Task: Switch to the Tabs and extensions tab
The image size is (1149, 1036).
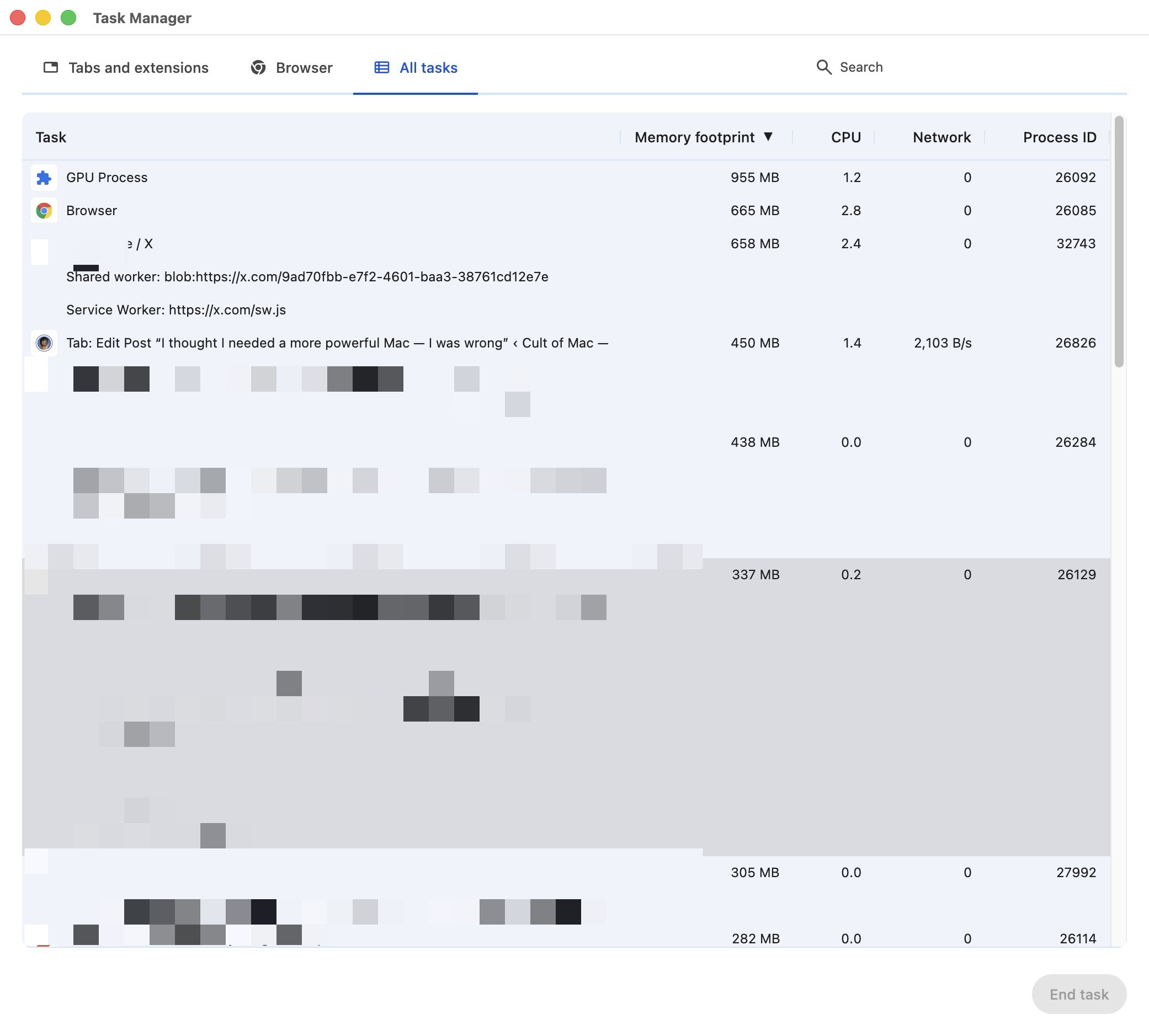Action: click(137, 67)
